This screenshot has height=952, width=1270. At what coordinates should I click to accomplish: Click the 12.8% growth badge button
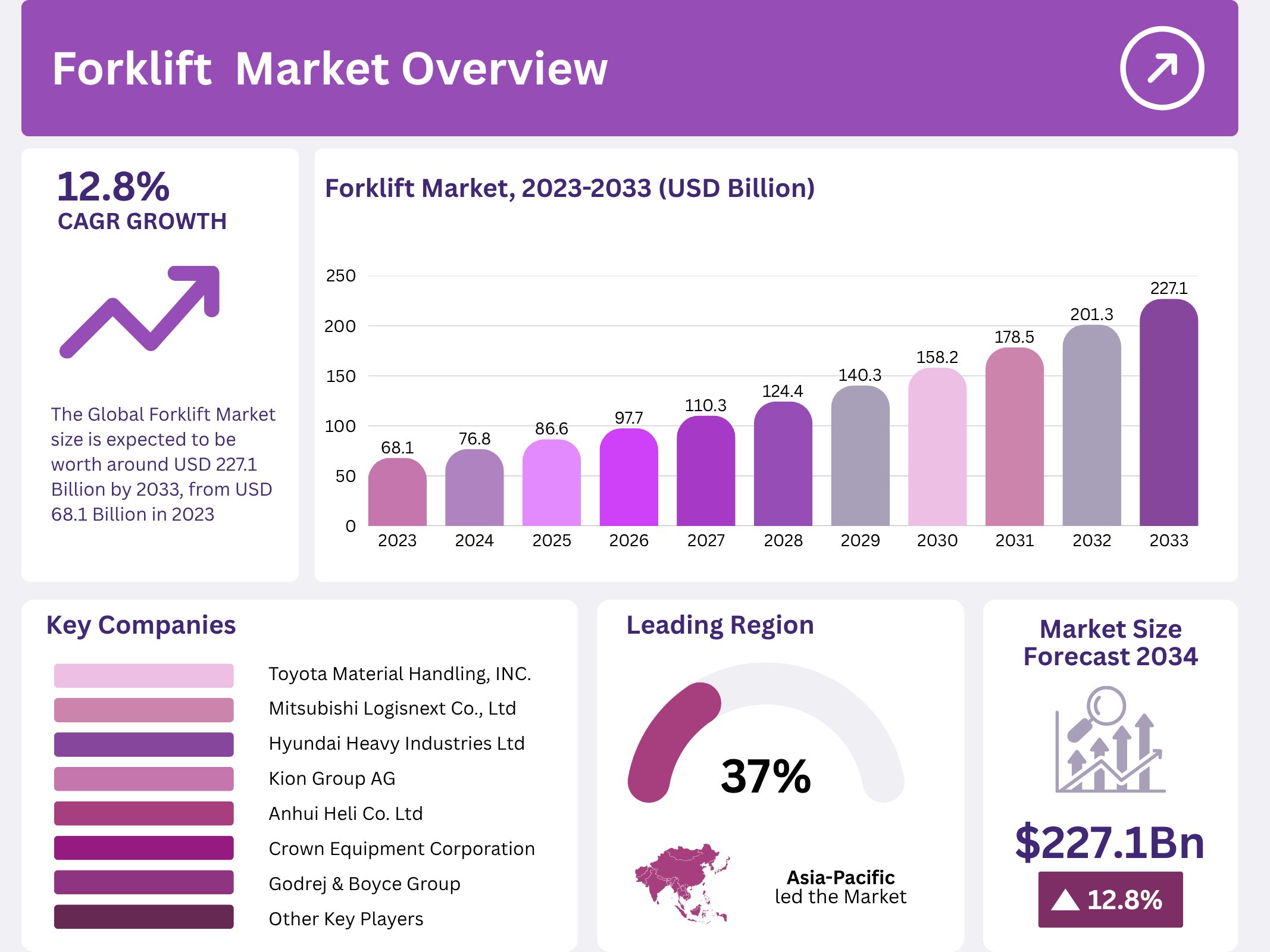point(1111,900)
